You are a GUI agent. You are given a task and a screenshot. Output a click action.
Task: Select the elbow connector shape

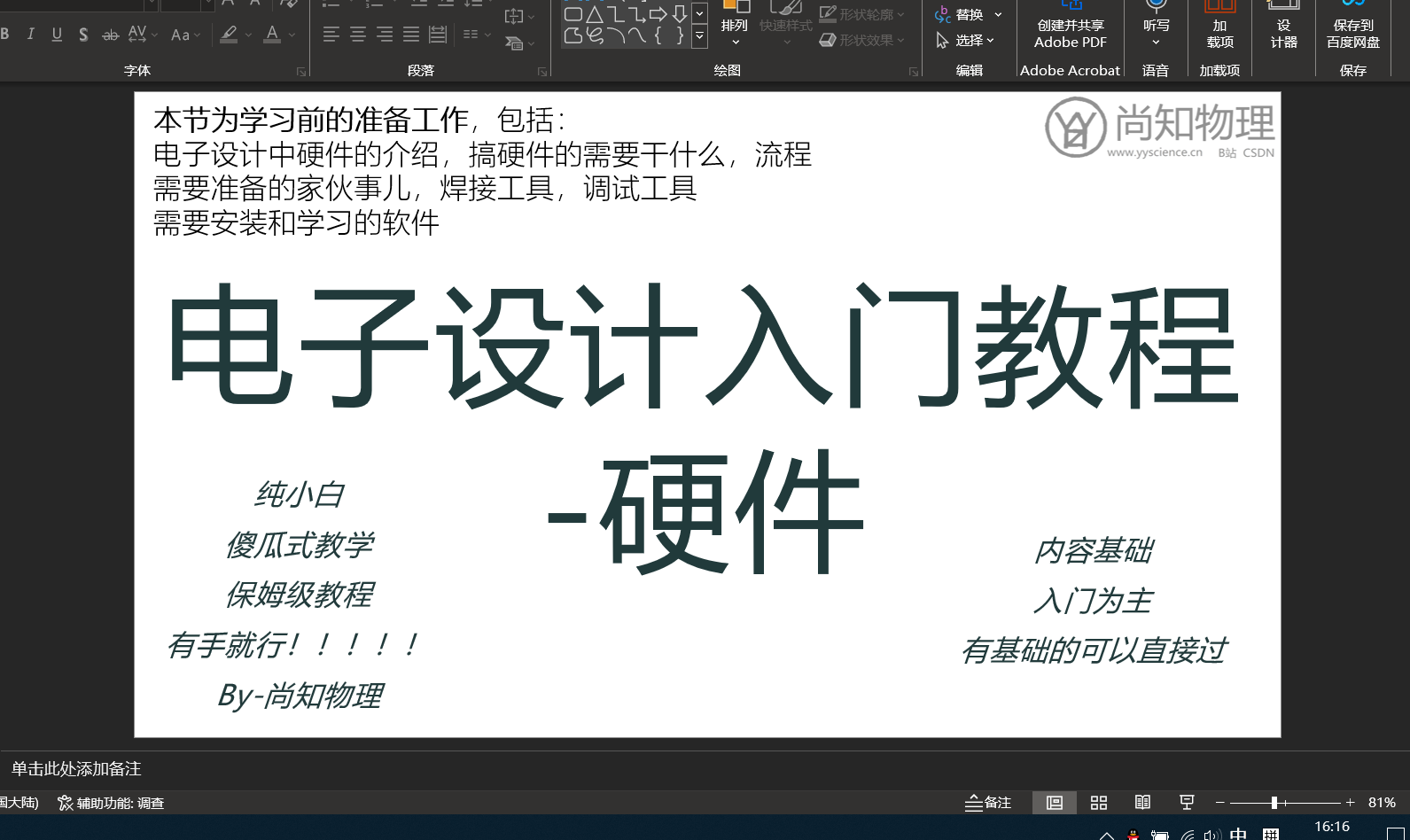point(616,14)
